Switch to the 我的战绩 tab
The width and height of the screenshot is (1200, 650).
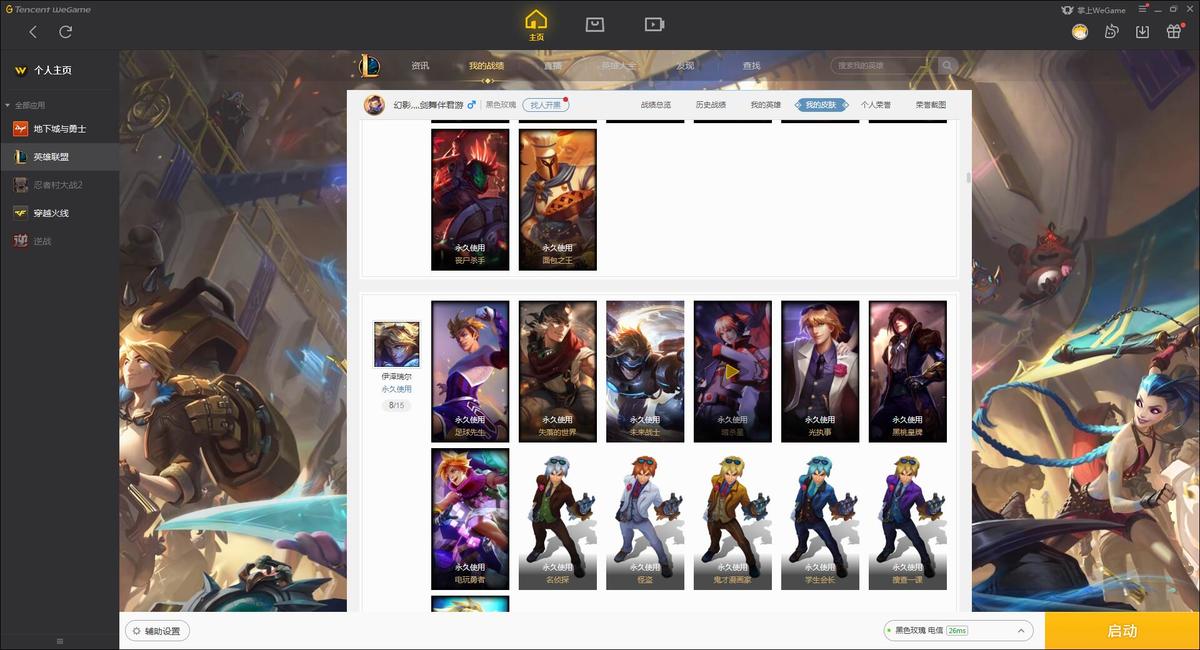coord(486,66)
